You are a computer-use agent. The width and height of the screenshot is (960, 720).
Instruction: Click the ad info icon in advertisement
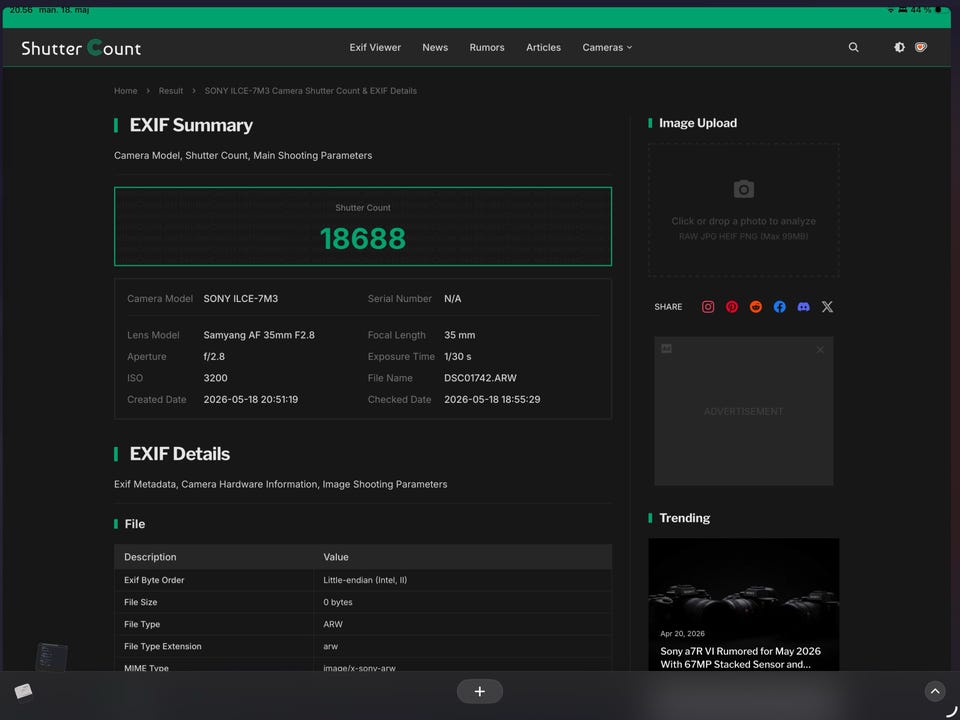click(x=666, y=348)
